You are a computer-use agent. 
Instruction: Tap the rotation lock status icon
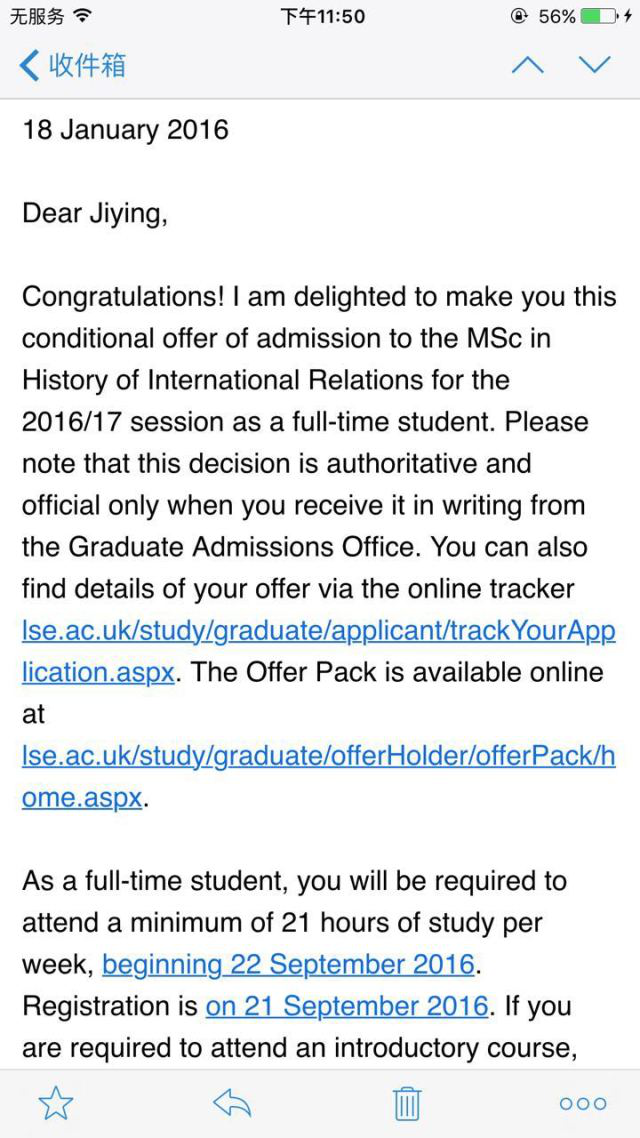coord(519,16)
